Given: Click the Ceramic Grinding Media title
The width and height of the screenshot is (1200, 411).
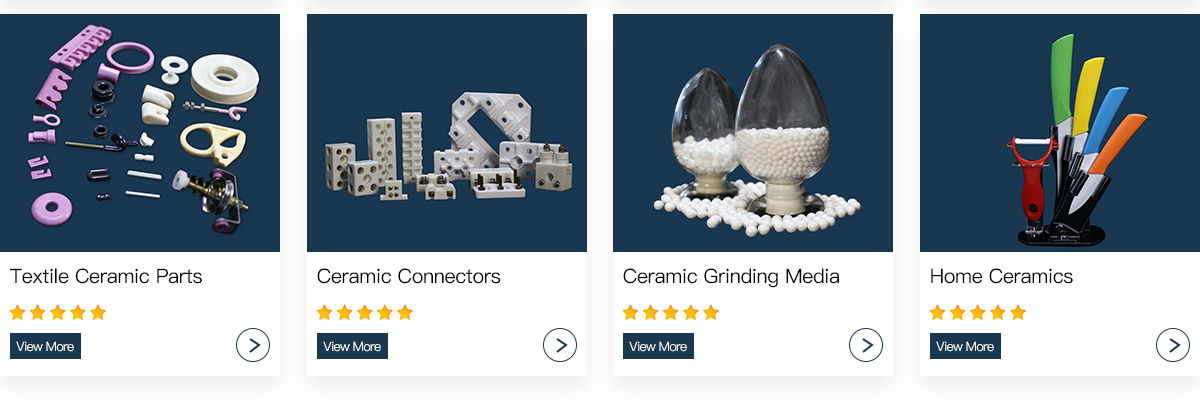Looking at the screenshot, I should coord(731,276).
